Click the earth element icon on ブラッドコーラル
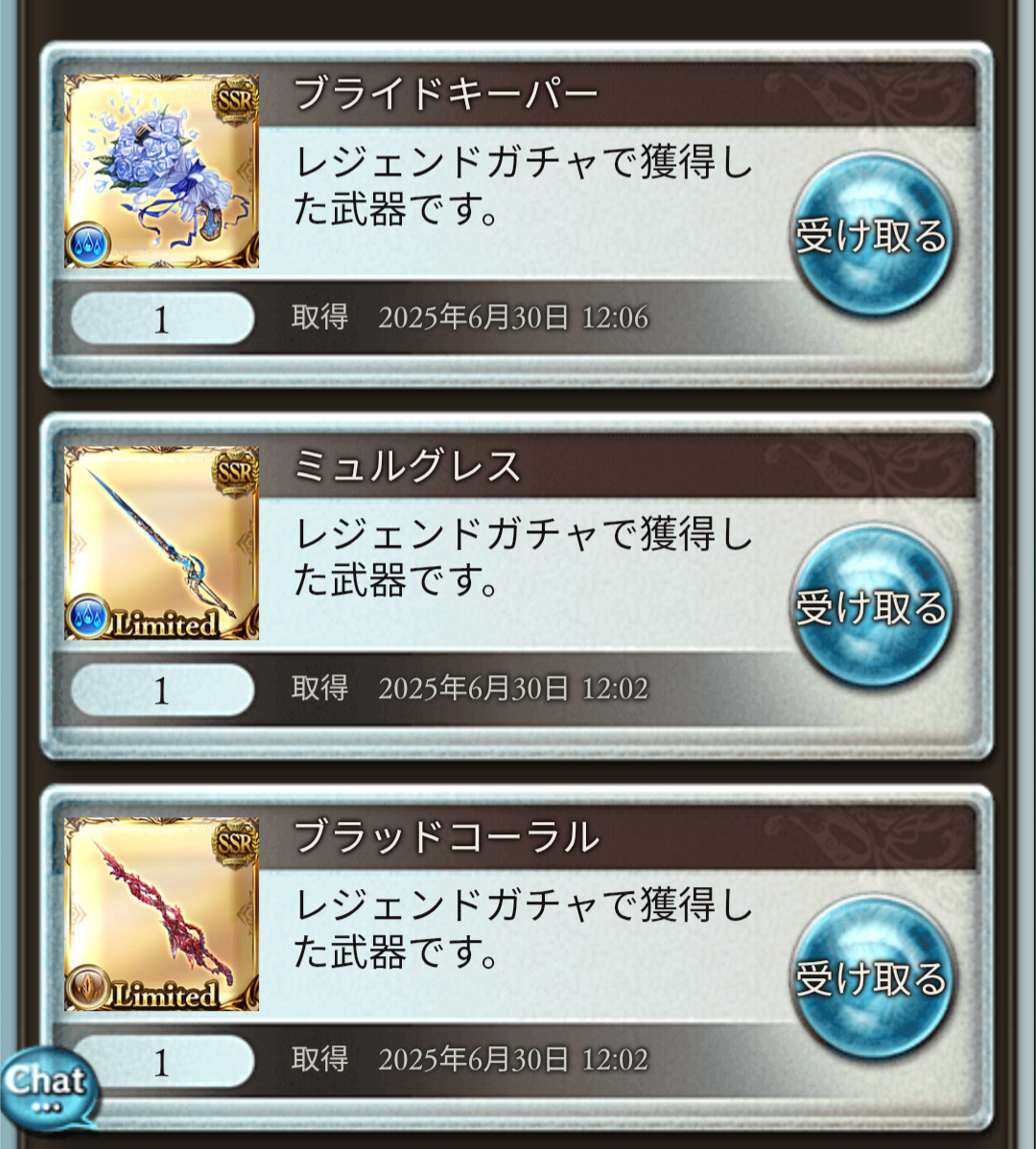This screenshot has height=1149, width=1036. click(x=88, y=987)
